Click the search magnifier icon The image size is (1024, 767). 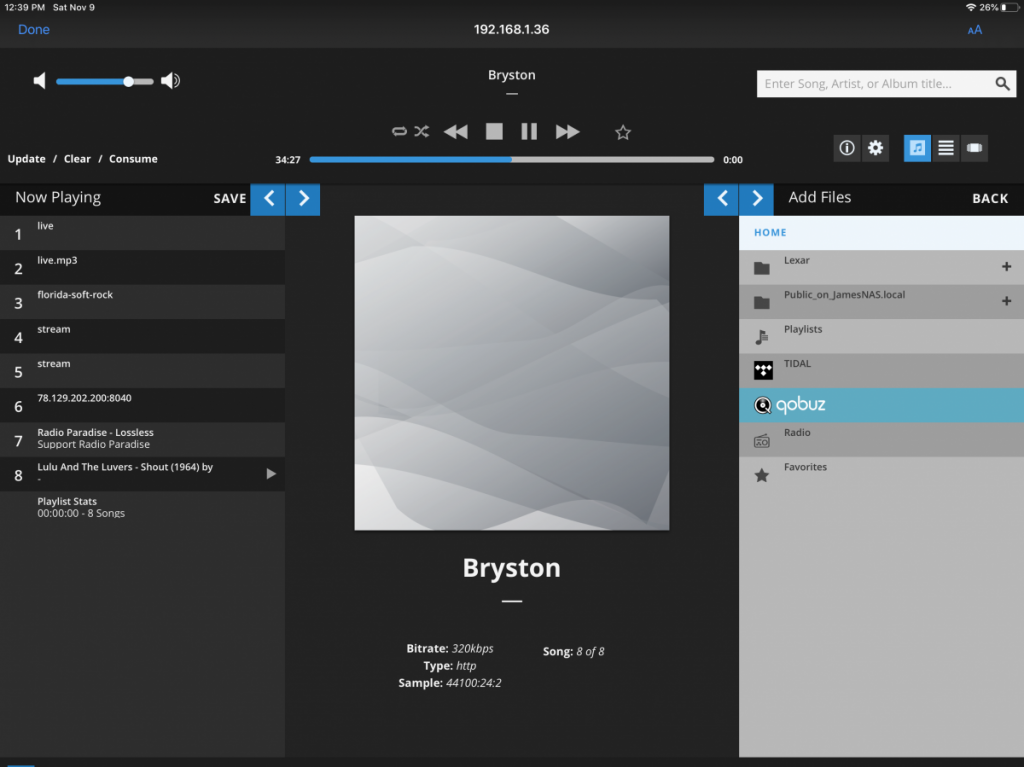pyautogui.click(x=1002, y=84)
